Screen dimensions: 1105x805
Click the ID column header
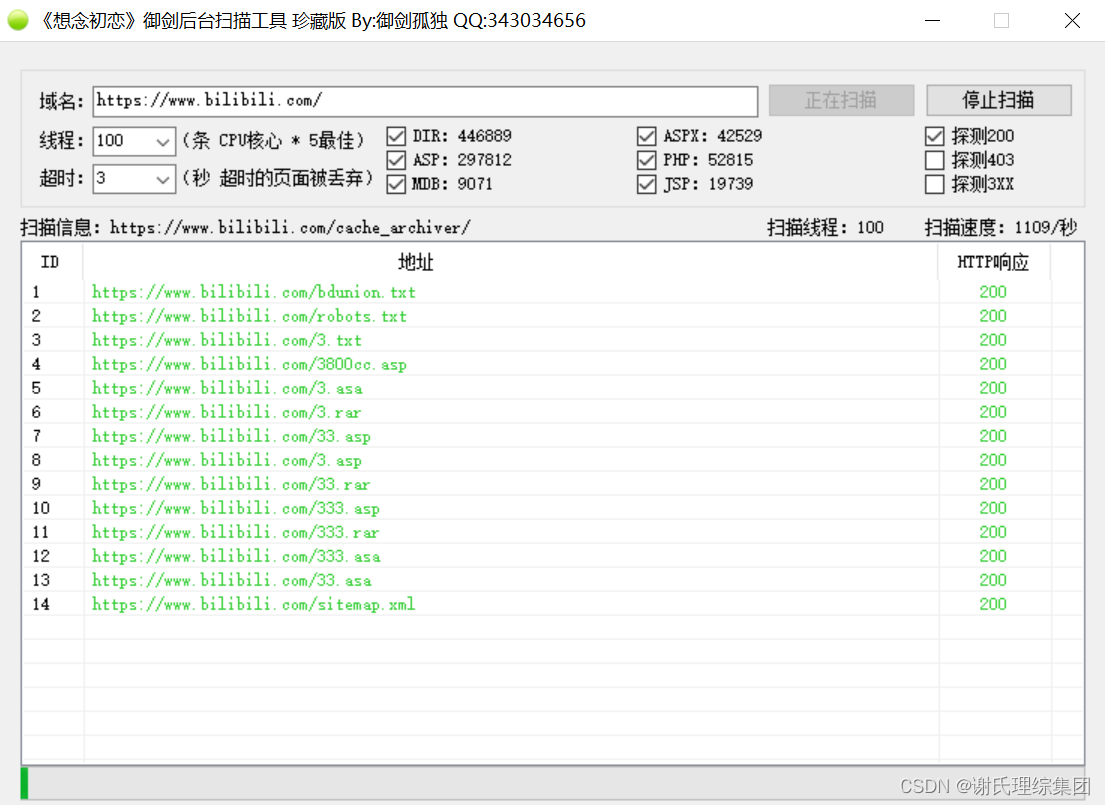coord(51,262)
